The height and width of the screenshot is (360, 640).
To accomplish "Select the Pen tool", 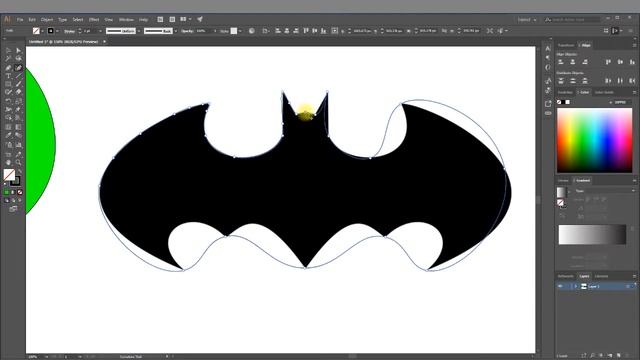I will coord(8,68).
